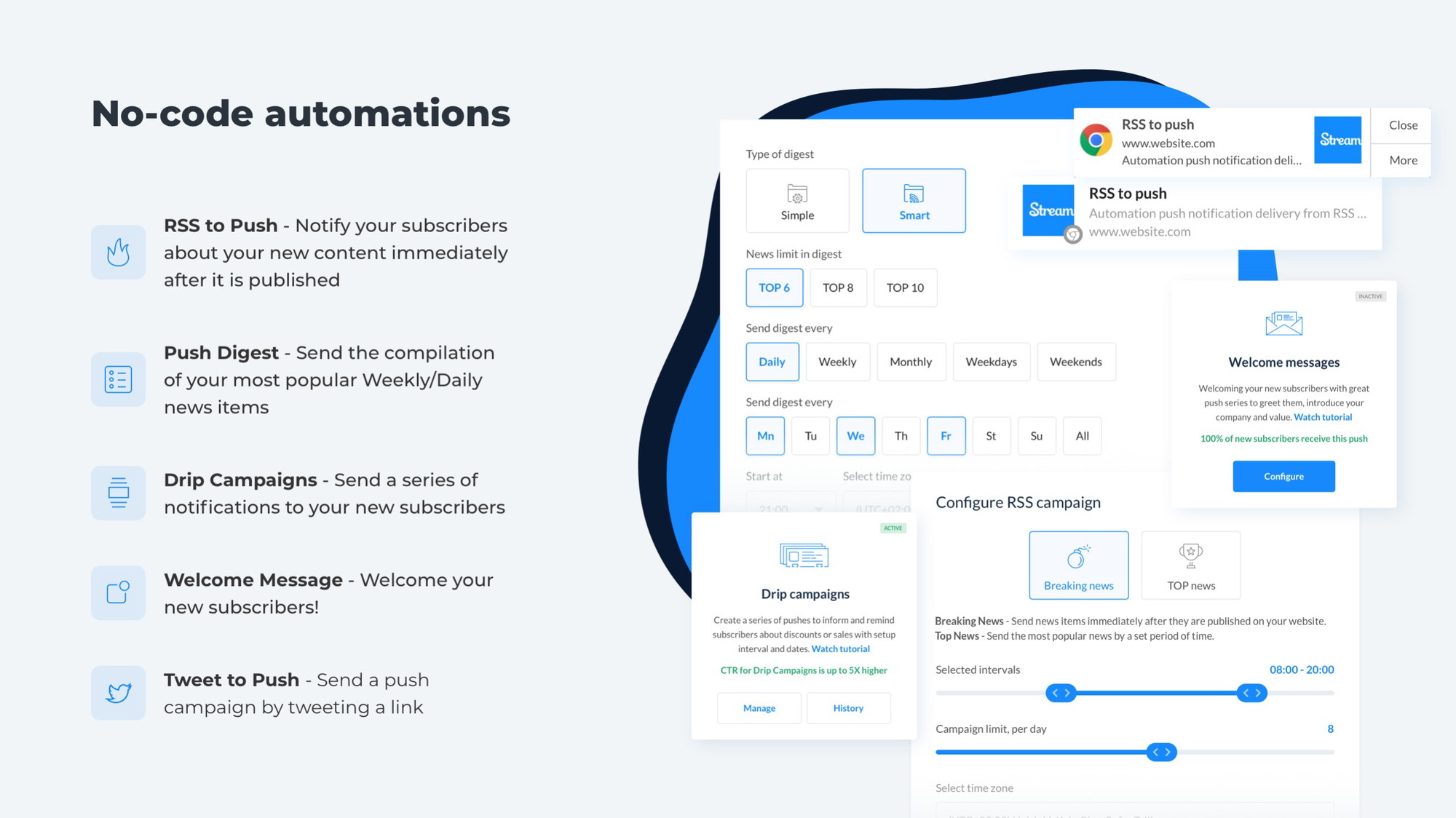
Task: Drag the Campaign limit per day slider
Action: click(1161, 751)
